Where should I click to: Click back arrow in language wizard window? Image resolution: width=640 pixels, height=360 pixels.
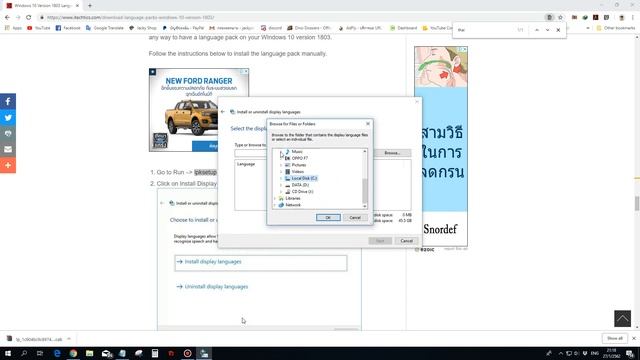(x=223, y=112)
